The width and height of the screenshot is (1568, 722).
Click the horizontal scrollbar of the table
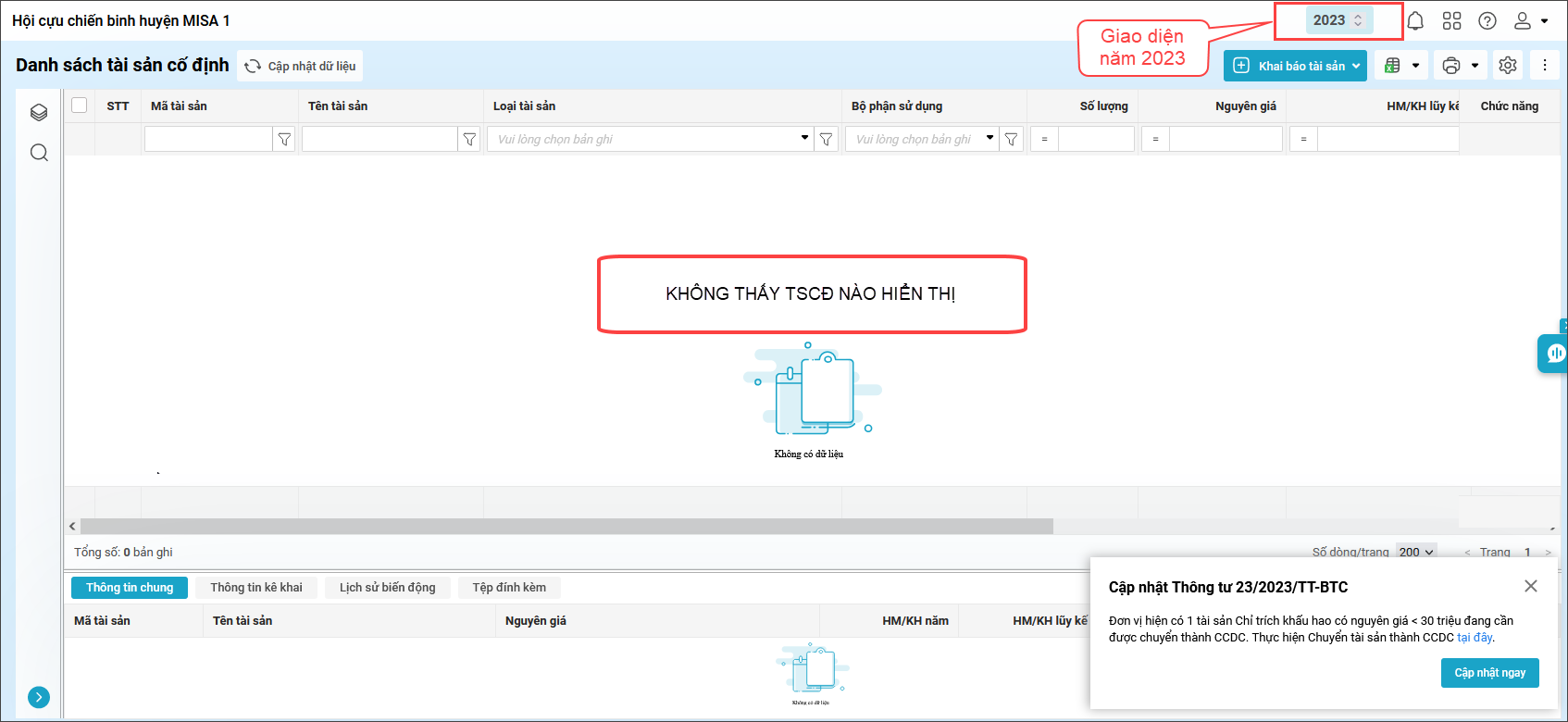click(566, 526)
